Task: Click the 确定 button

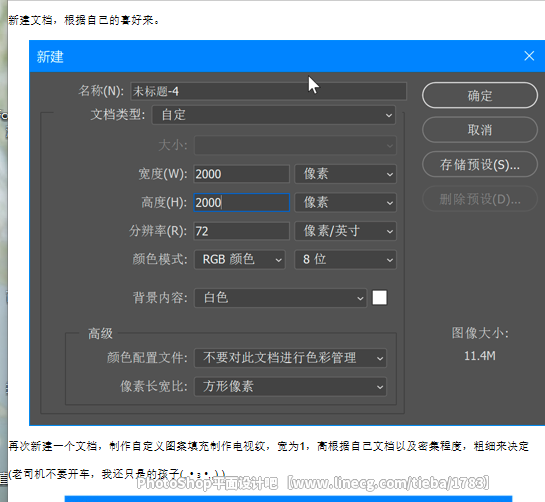Action: point(480,95)
